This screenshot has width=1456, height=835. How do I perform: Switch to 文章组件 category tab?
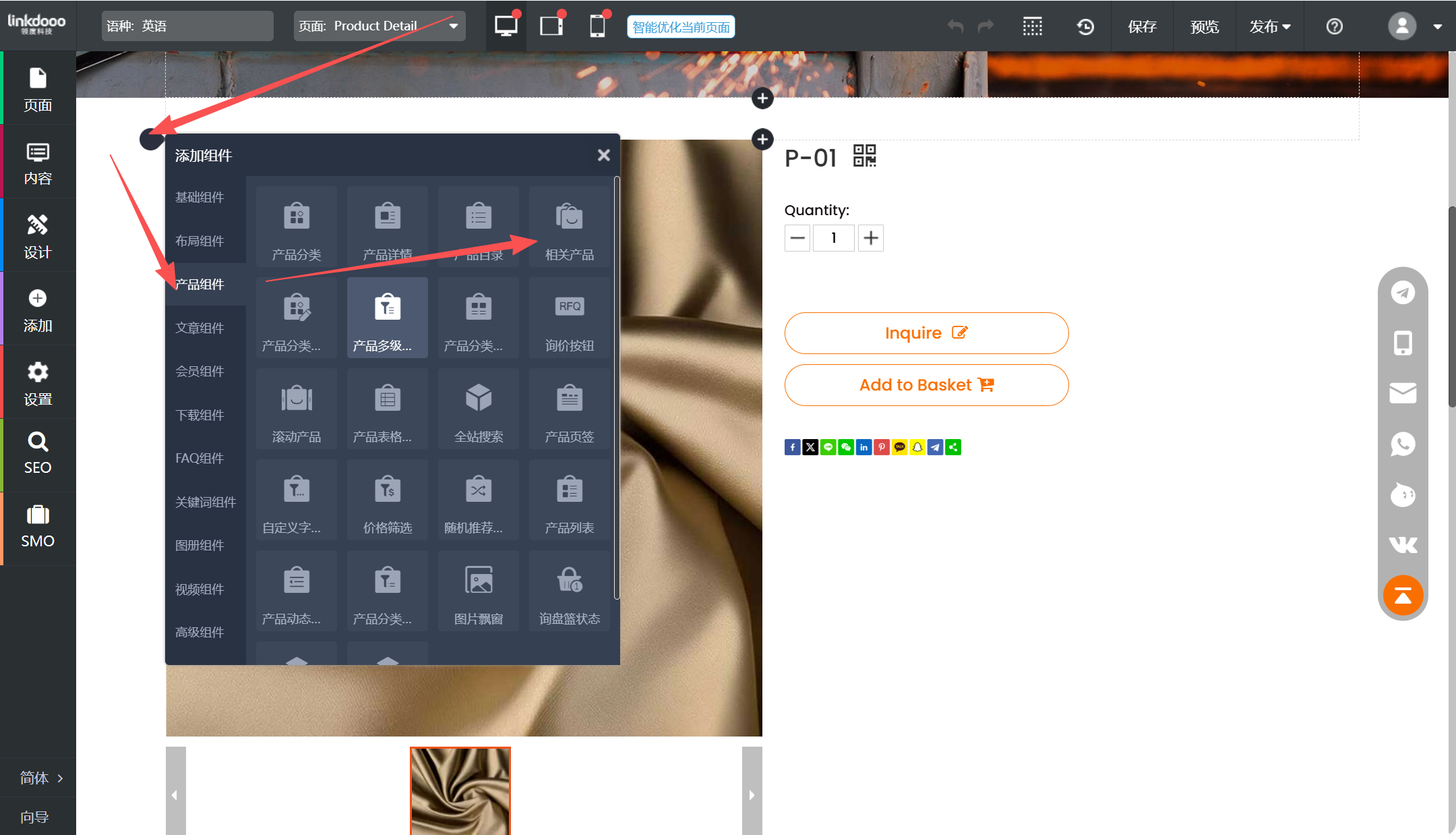[200, 328]
